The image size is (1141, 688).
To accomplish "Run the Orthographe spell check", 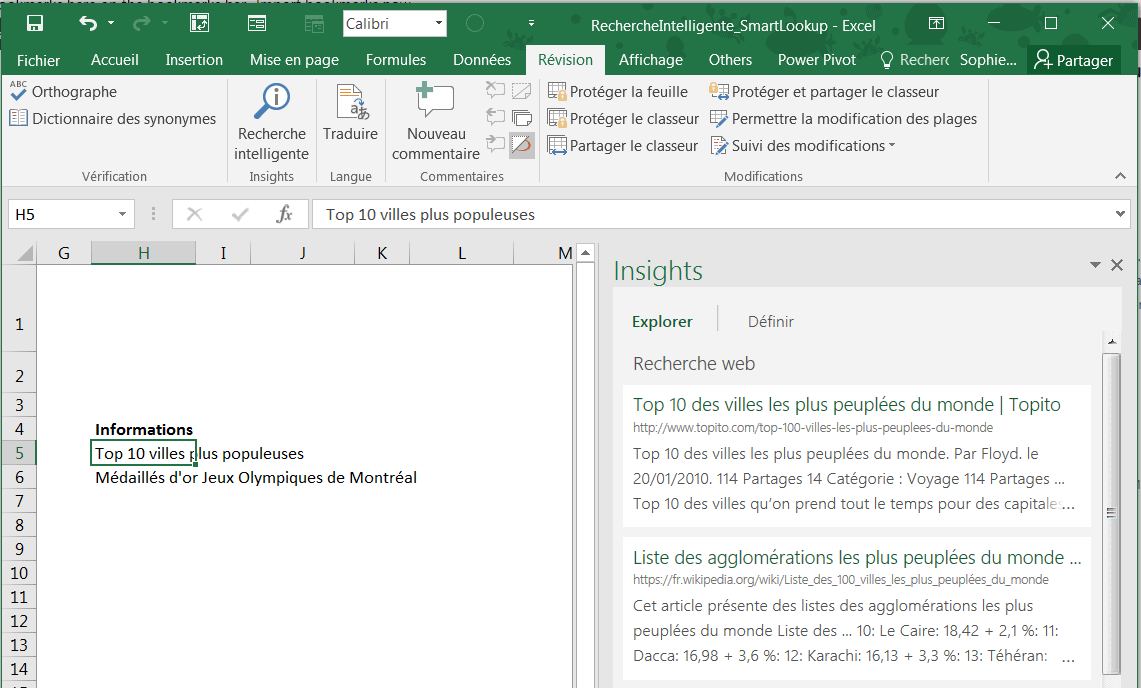I will click(63, 92).
